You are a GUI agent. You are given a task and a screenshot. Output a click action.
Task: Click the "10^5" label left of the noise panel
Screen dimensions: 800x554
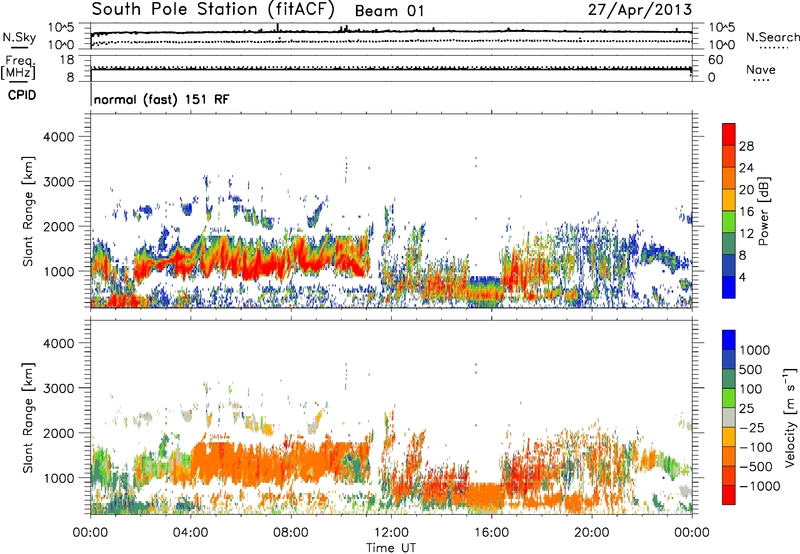click(x=61, y=28)
